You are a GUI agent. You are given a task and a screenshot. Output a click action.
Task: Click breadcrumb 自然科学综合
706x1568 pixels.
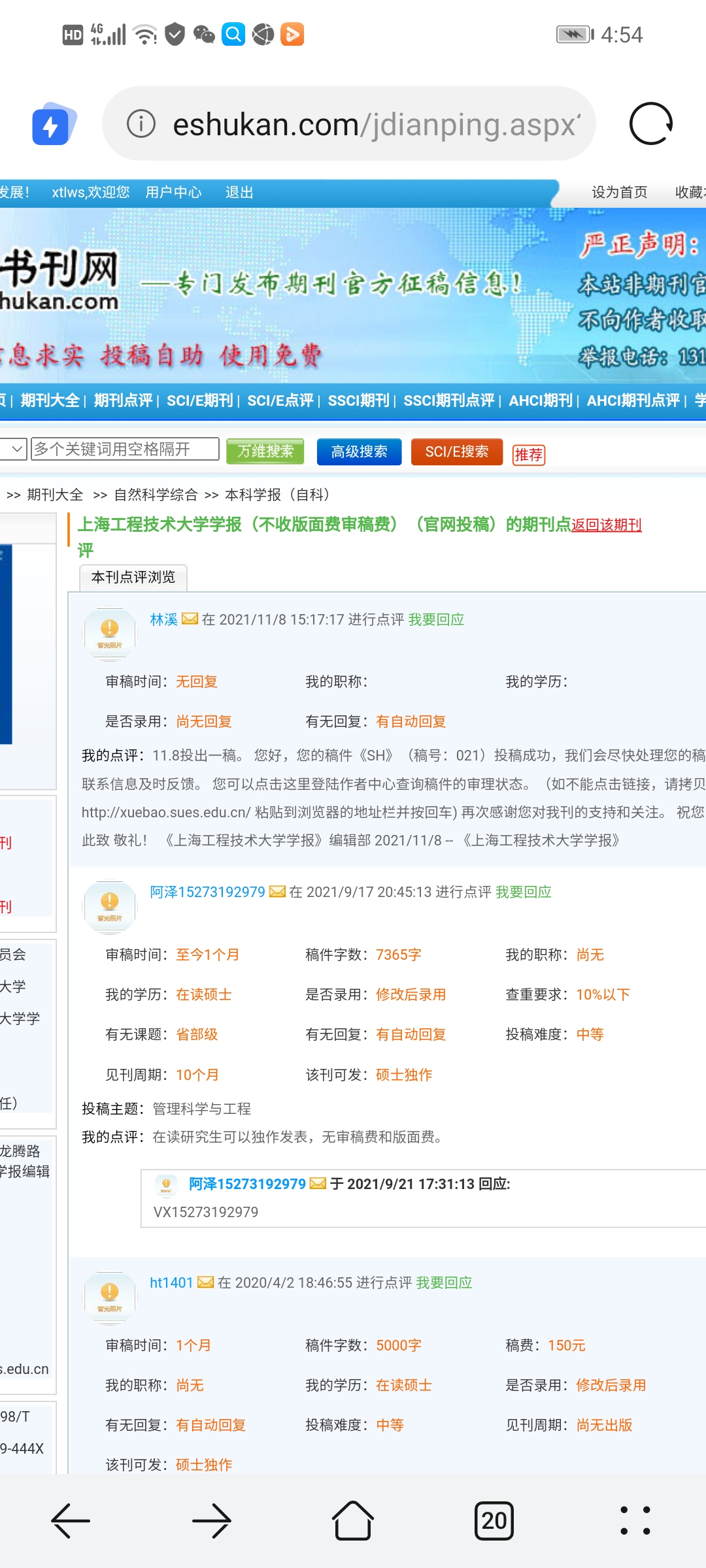pos(156,495)
